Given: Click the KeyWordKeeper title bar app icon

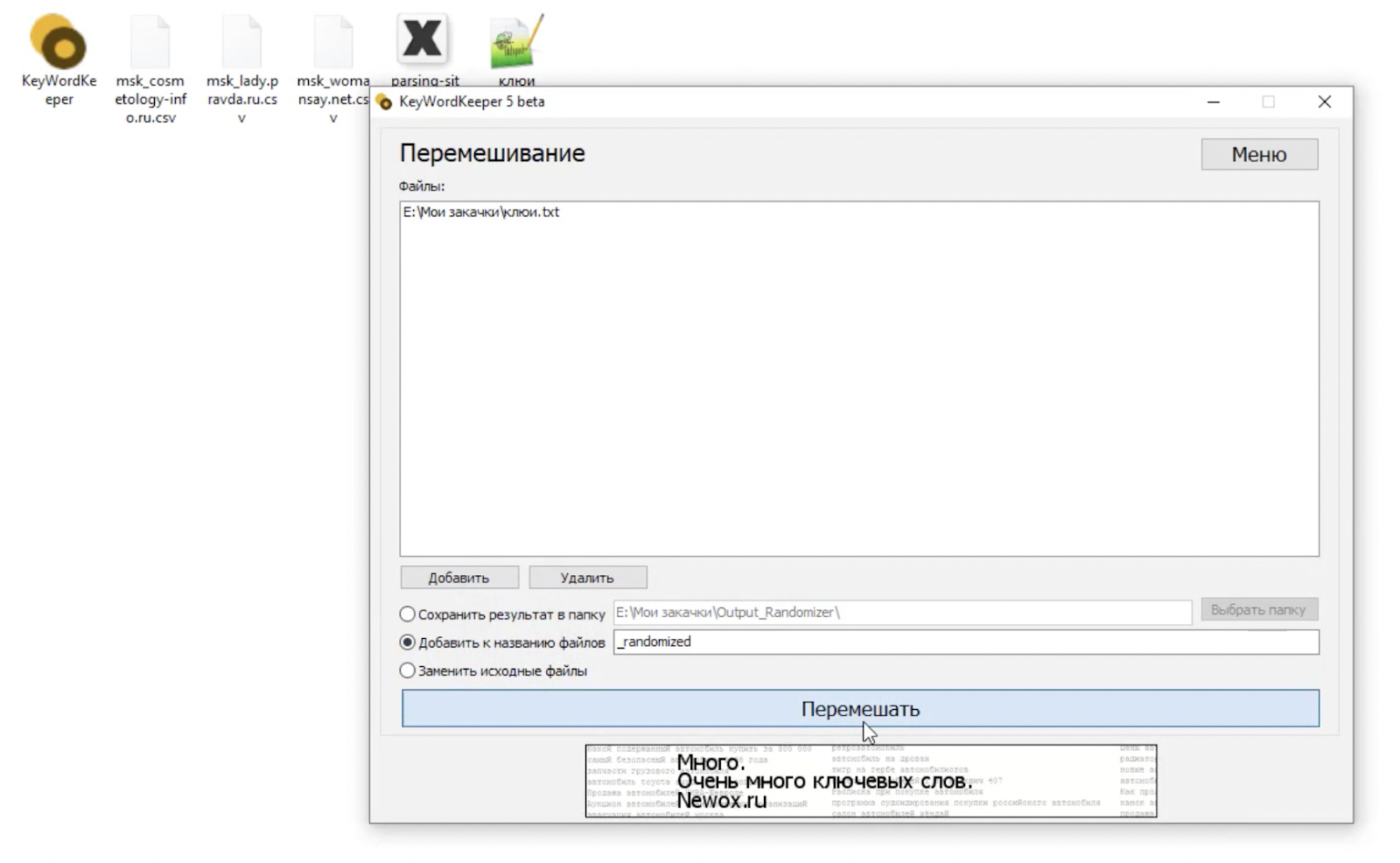Looking at the screenshot, I should pyautogui.click(x=384, y=102).
